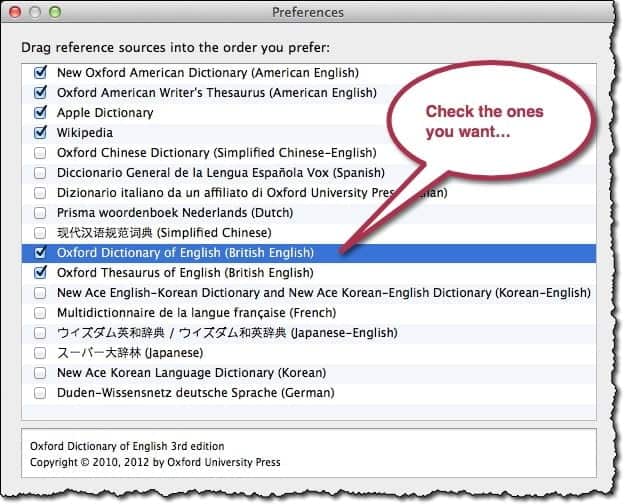Click the green zoom button of Preferences
This screenshot has width=624, height=504.
click(55, 12)
